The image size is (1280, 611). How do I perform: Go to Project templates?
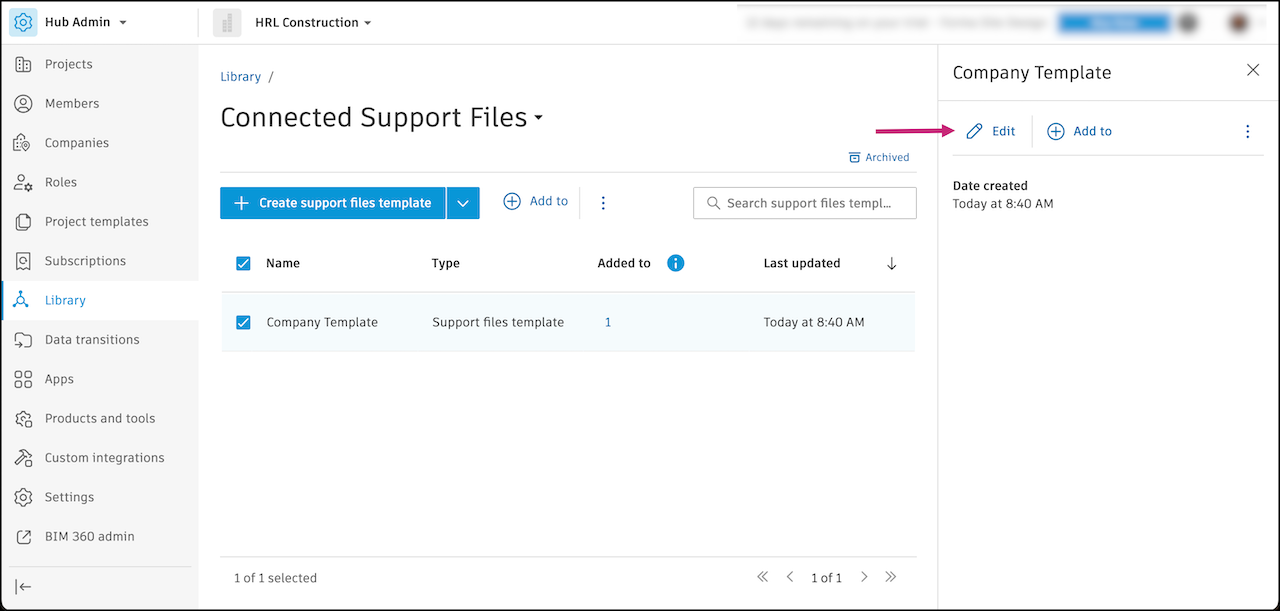pos(96,221)
